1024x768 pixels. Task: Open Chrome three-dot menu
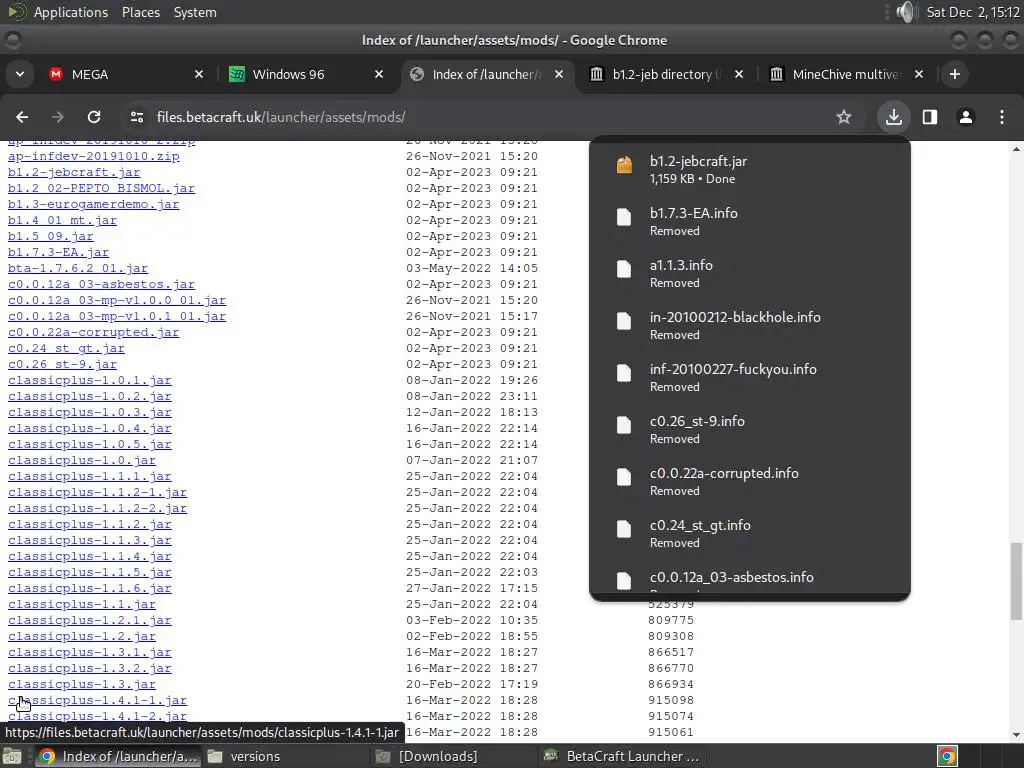pos(1002,117)
